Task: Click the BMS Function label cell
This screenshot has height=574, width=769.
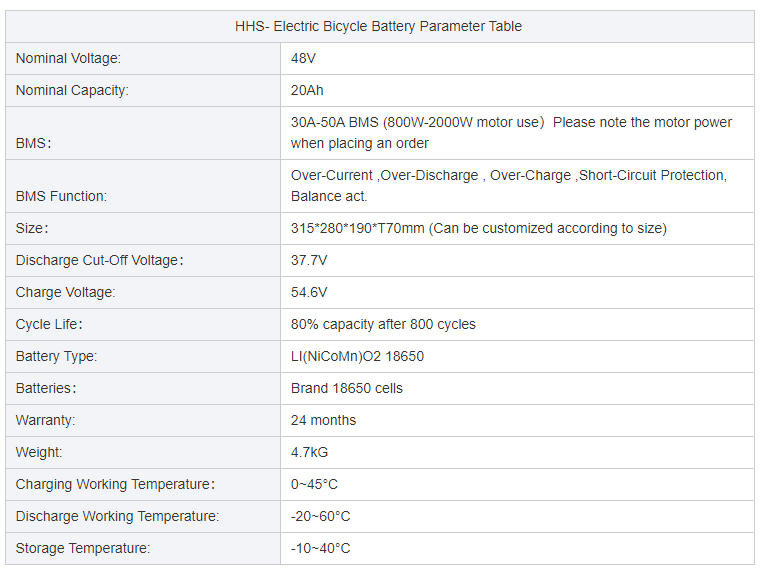Action: click(x=61, y=197)
